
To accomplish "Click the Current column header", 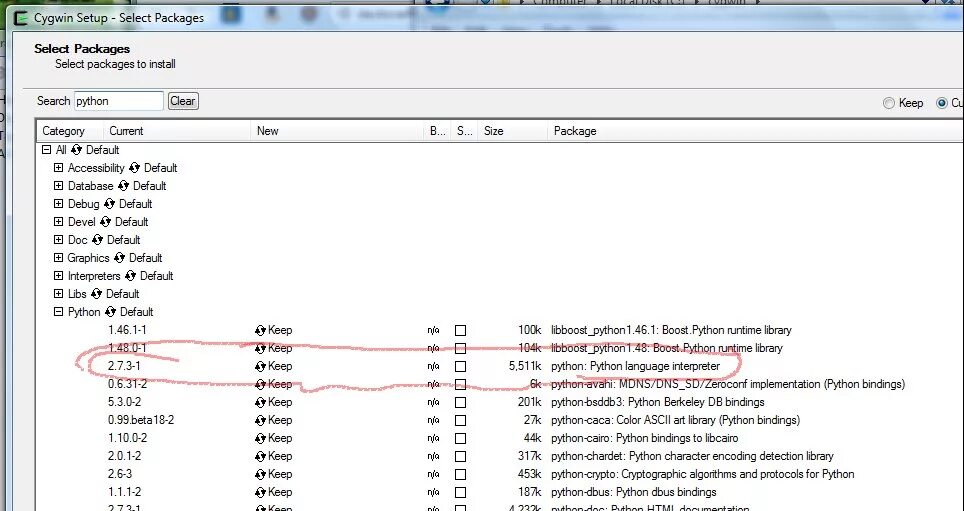I will [176, 131].
